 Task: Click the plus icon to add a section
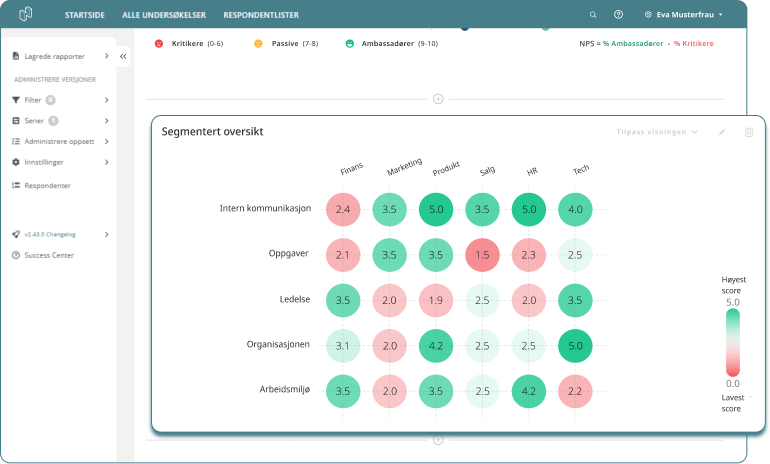tap(438, 98)
